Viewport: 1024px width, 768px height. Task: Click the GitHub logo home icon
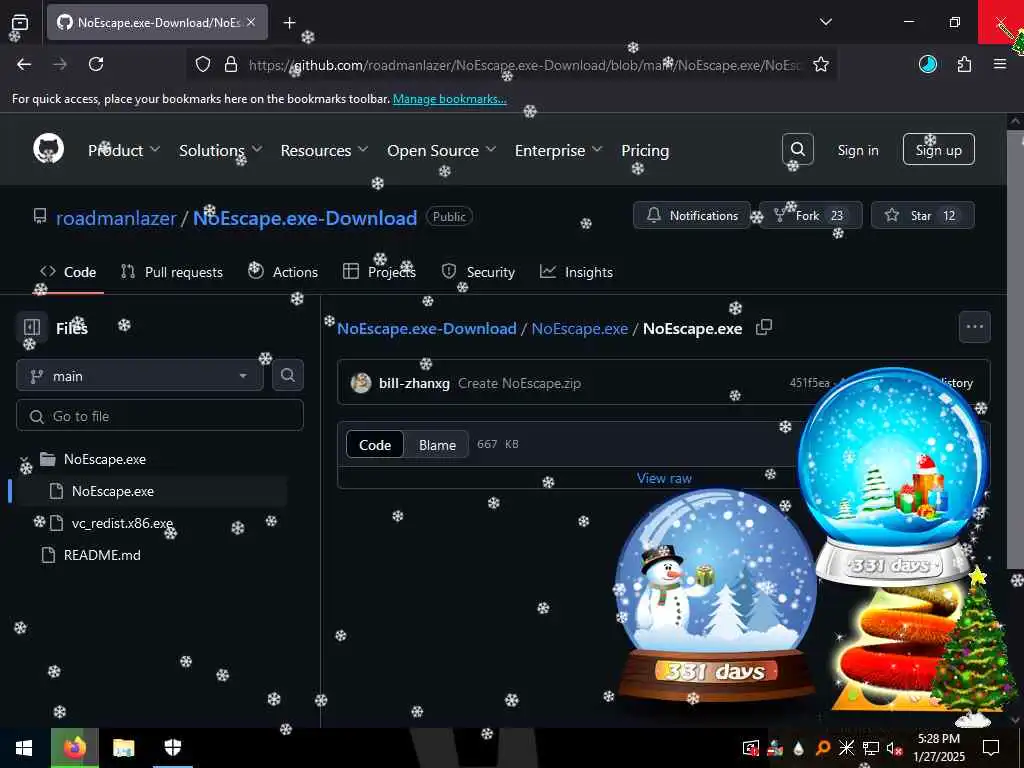click(x=49, y=149)
